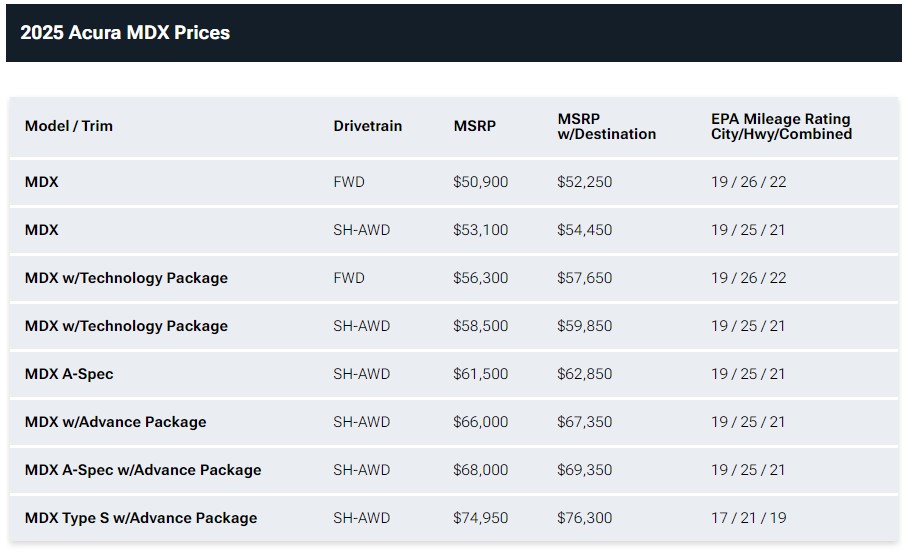This screenshot has width=909, height=552.
Task: Select MDX w/Technology Package FWD trim name
Action: (126, 278)
